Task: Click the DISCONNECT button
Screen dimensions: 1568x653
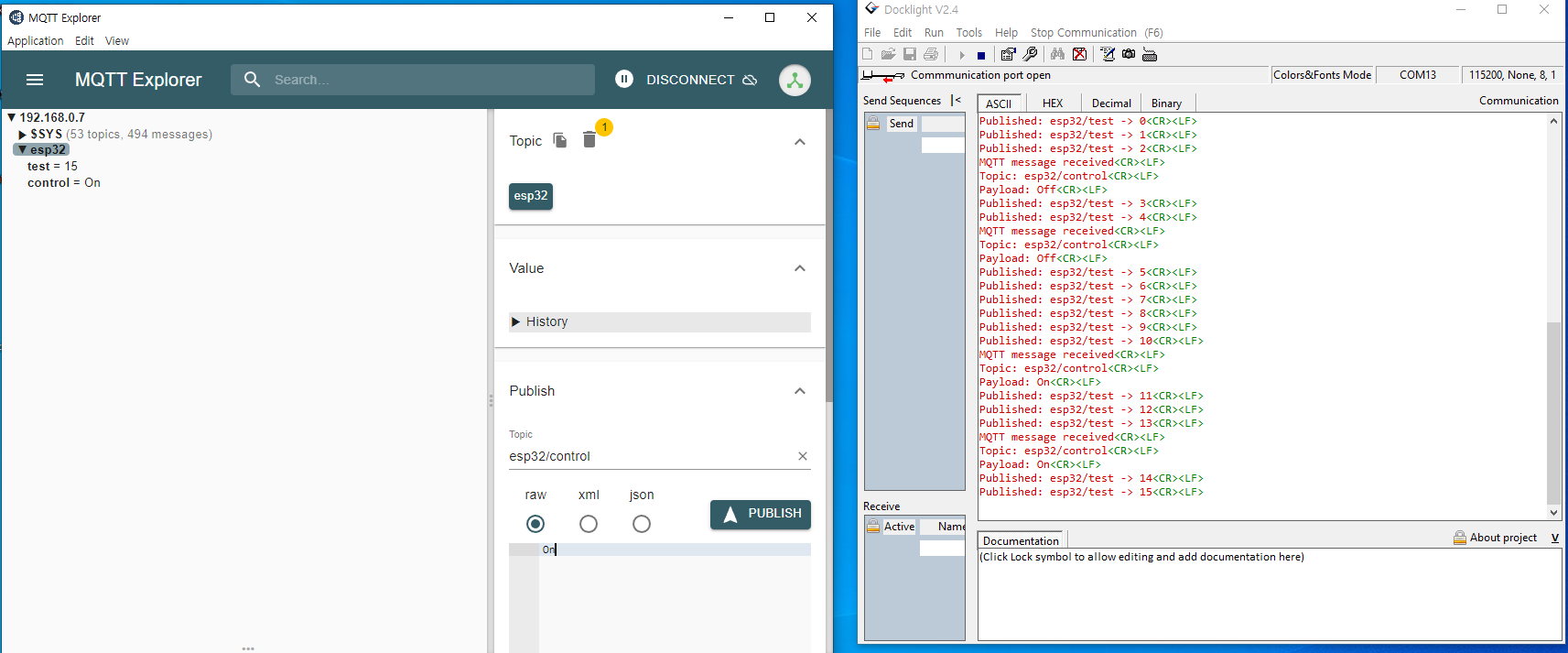Action: (702, 80)
